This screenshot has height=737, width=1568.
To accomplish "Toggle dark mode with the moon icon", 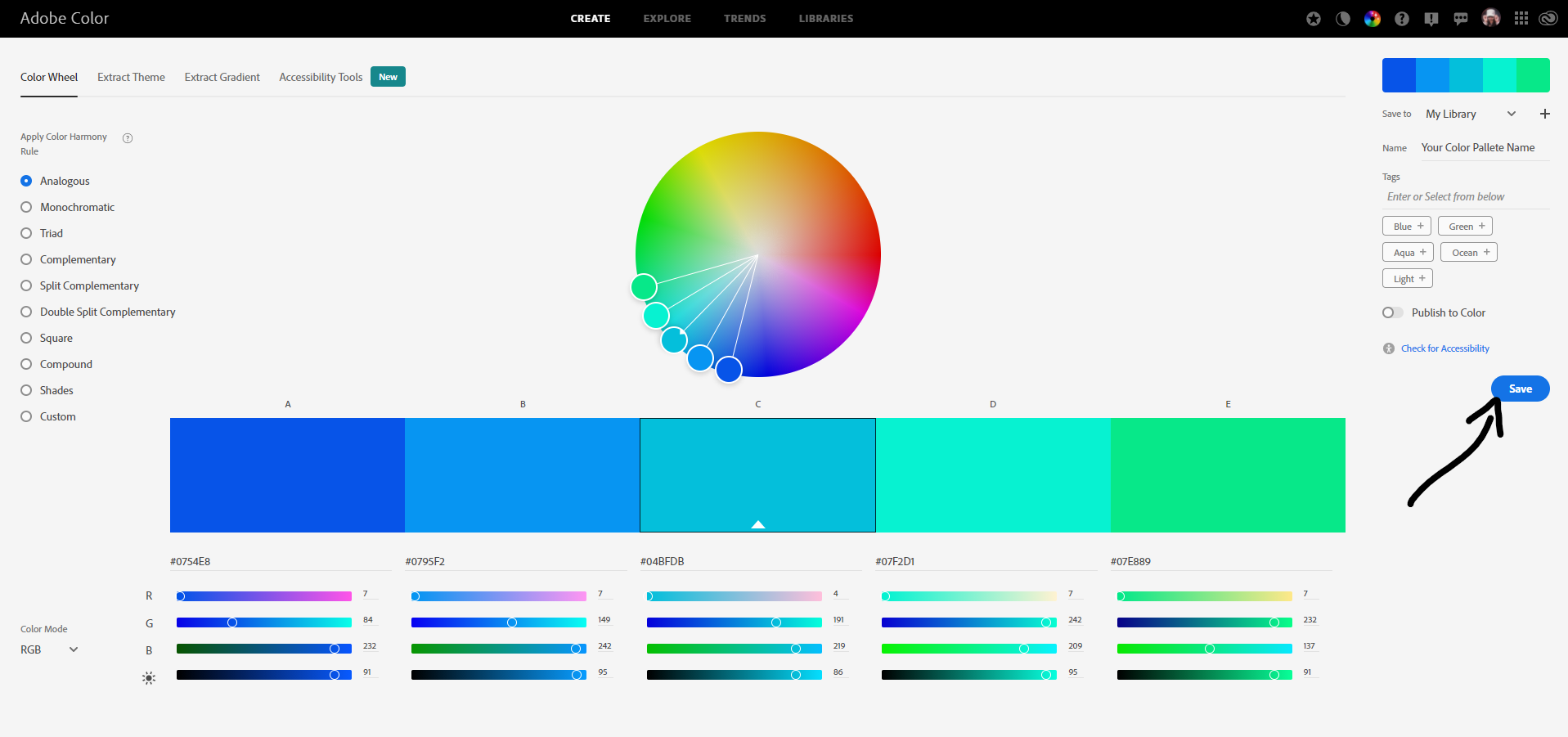I will [x=1342, y=18].
